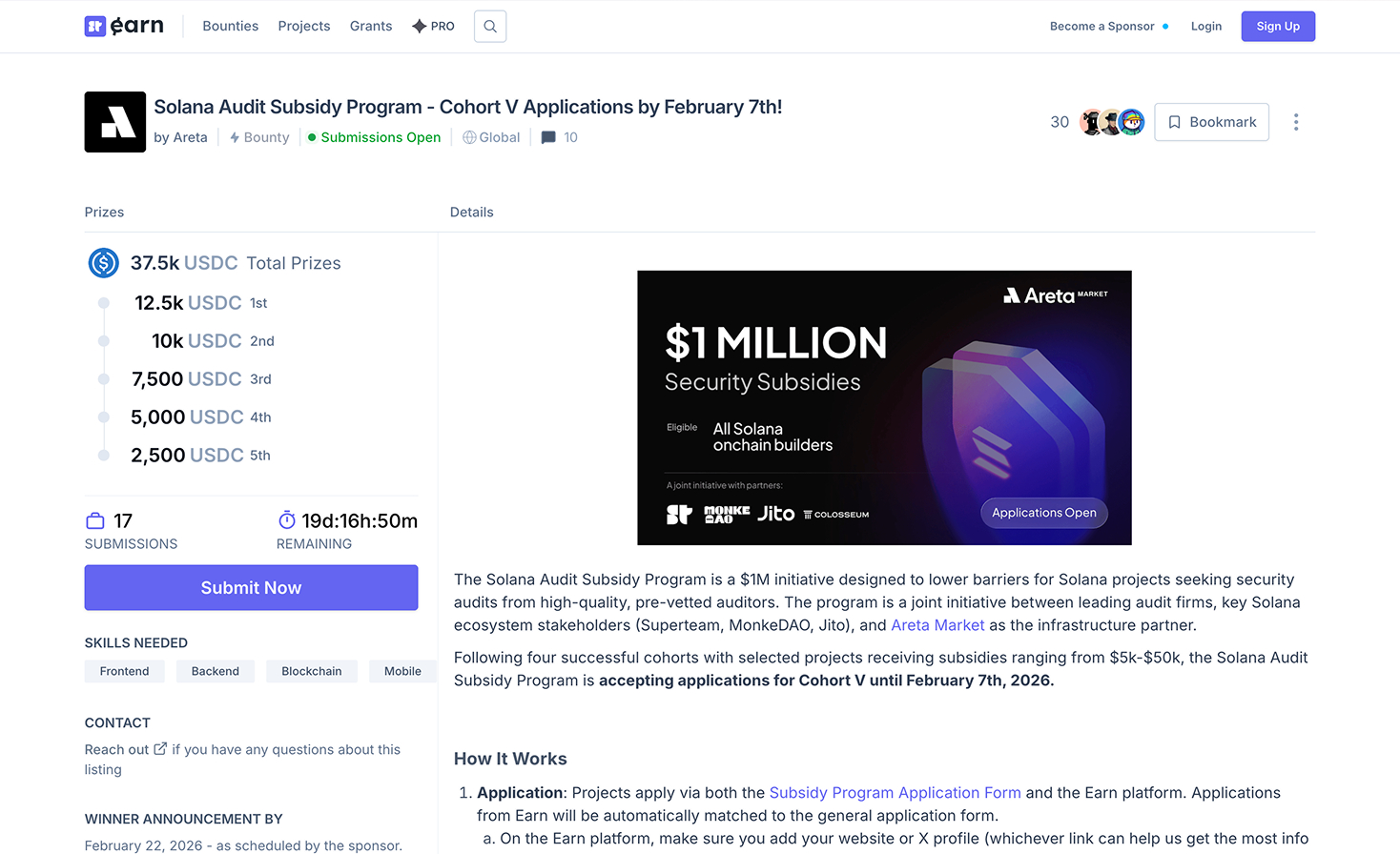
Task: Click the external link icon beside Reach out
Action: 160,749
